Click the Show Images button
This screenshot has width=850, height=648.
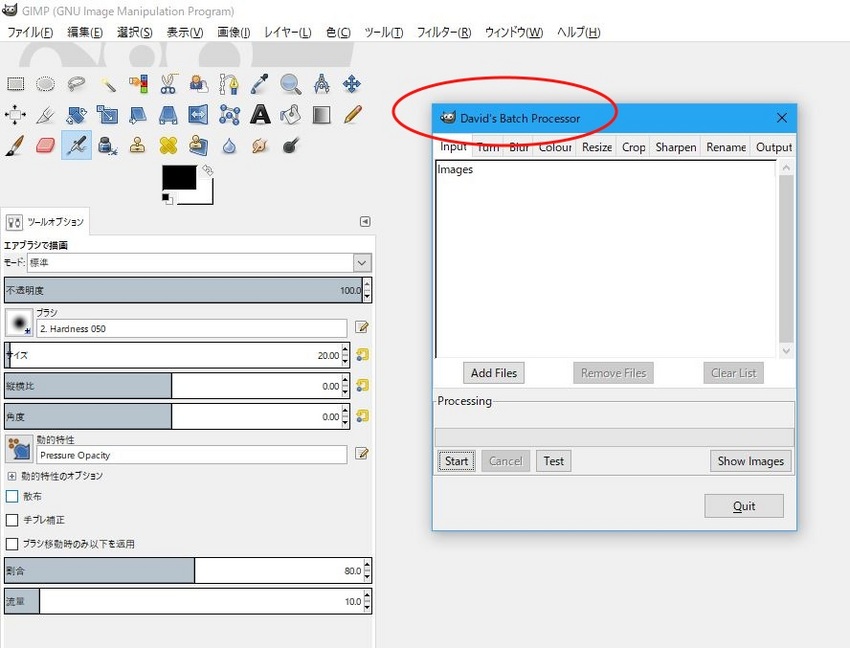[751, 461]
